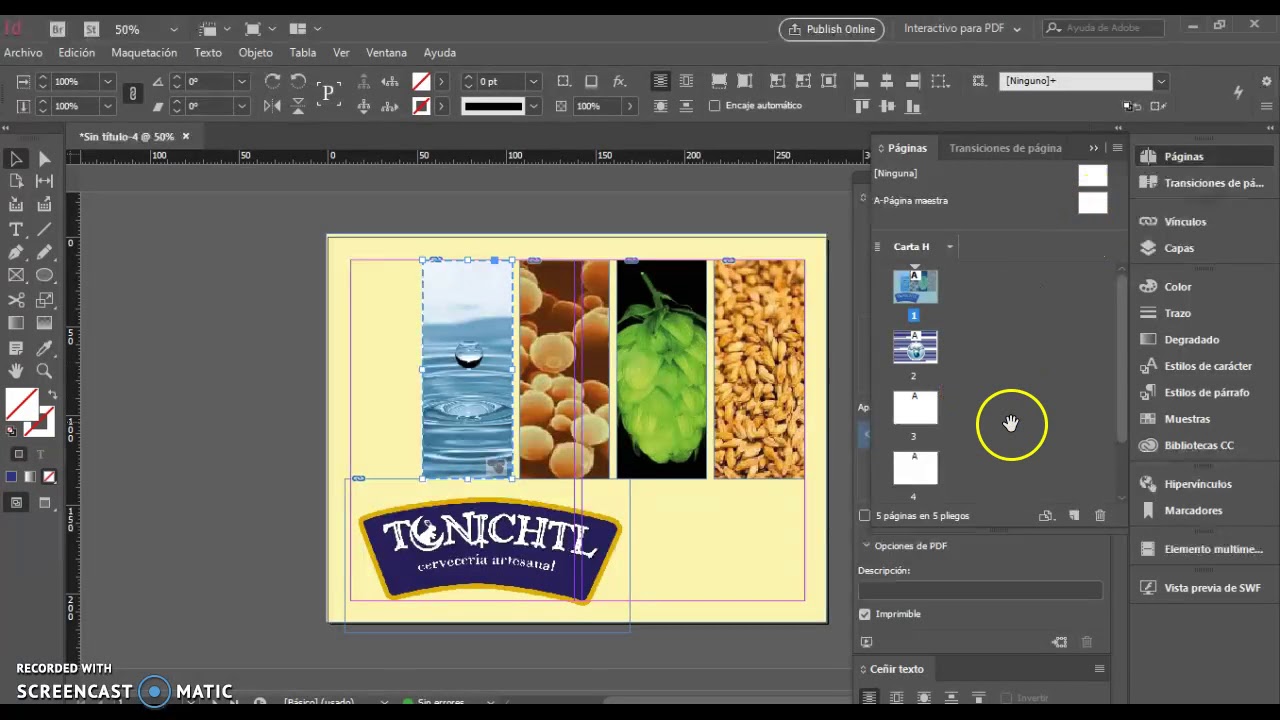The image size is (1280, 720).
Task: Apply gradient button in toolbox
Action: [x=30, y=477]
